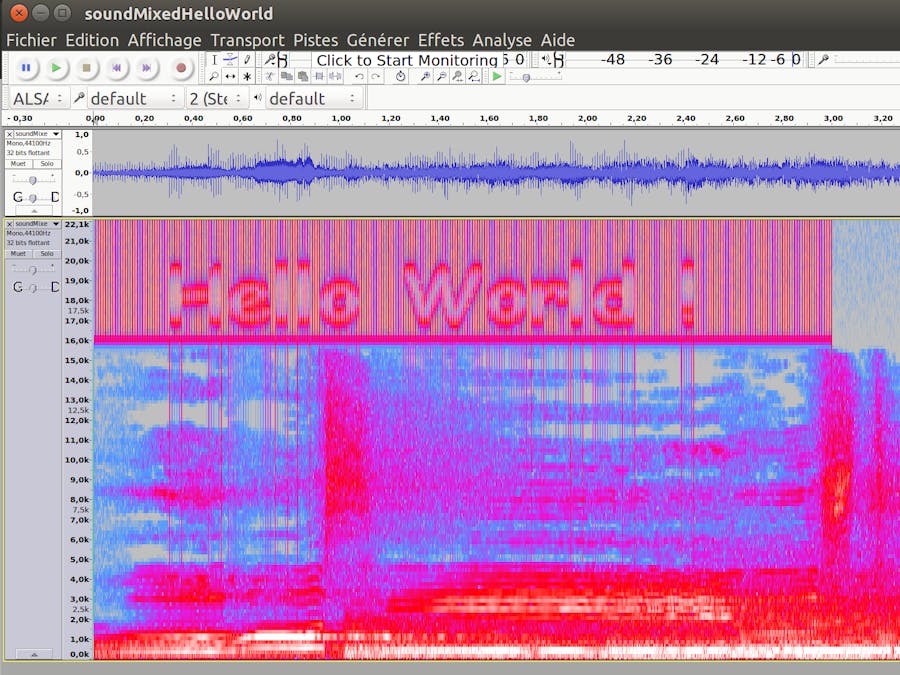Choose the Time Shift tool
This screenshot has width=900, height=675.
pyautogui.click(x=230, y=76)
